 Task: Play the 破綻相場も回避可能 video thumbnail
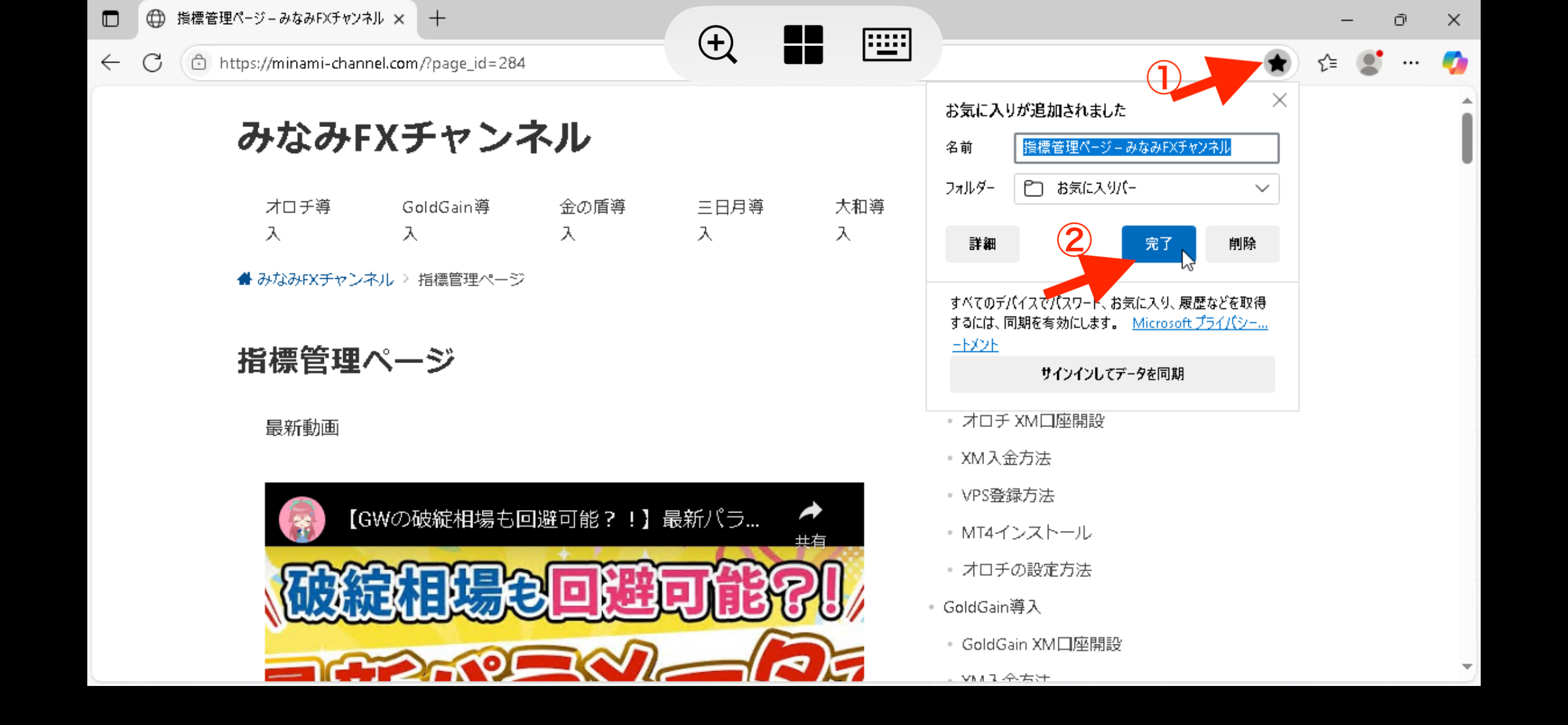tap(564, 613)
